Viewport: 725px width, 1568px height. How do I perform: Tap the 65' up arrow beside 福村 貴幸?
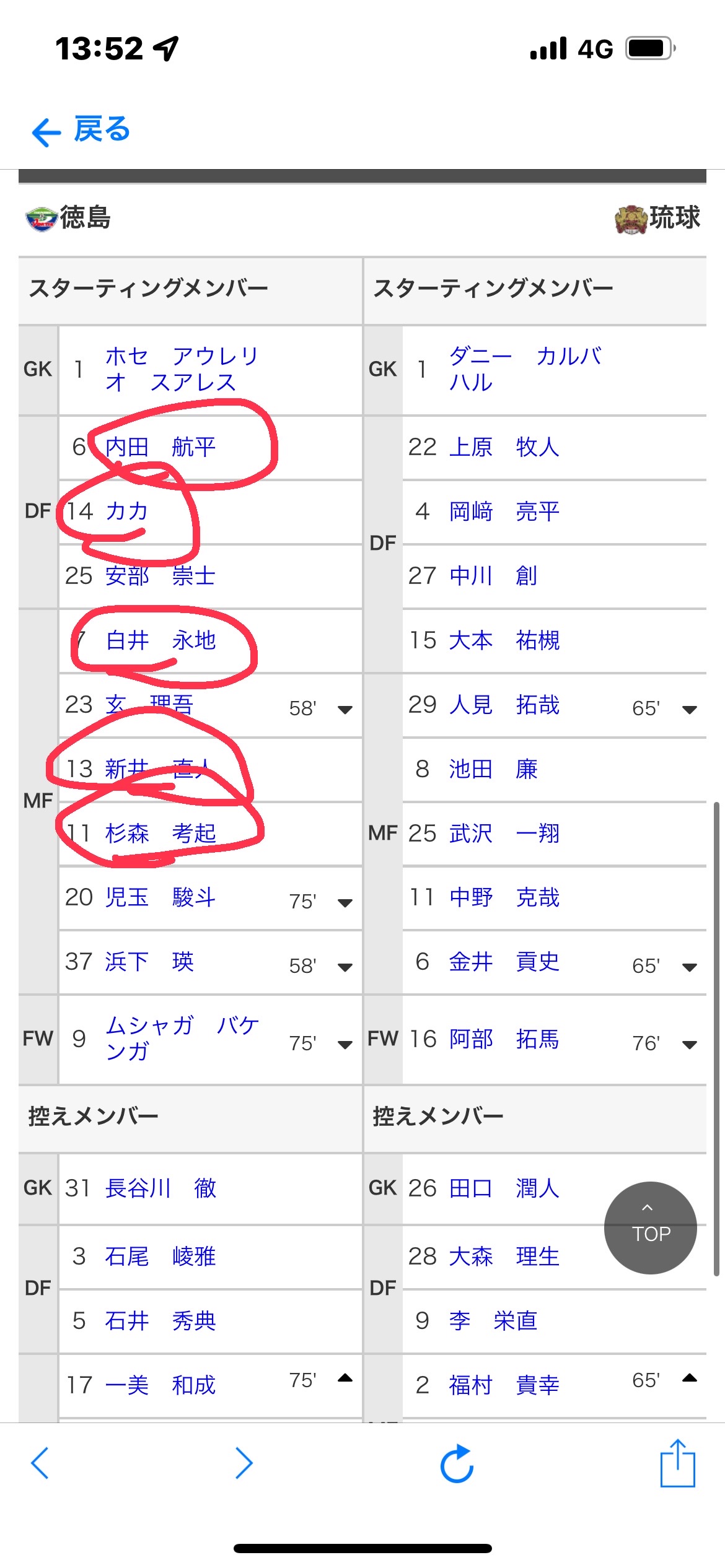pos(689,1379)
